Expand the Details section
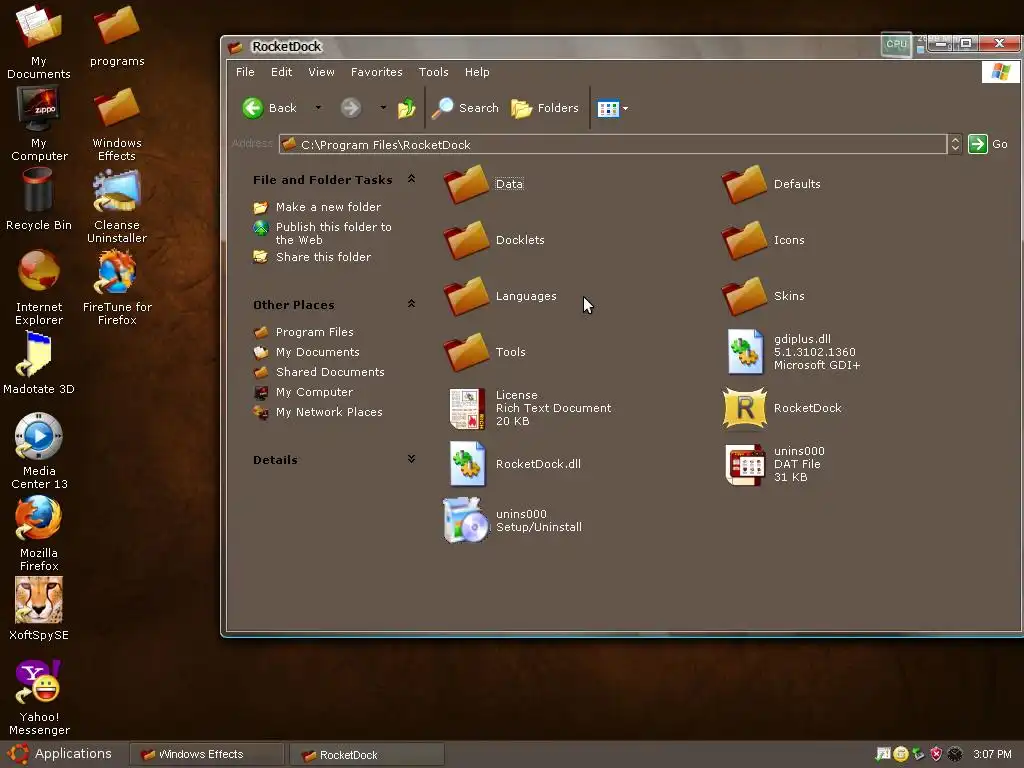 coord(411,458)
